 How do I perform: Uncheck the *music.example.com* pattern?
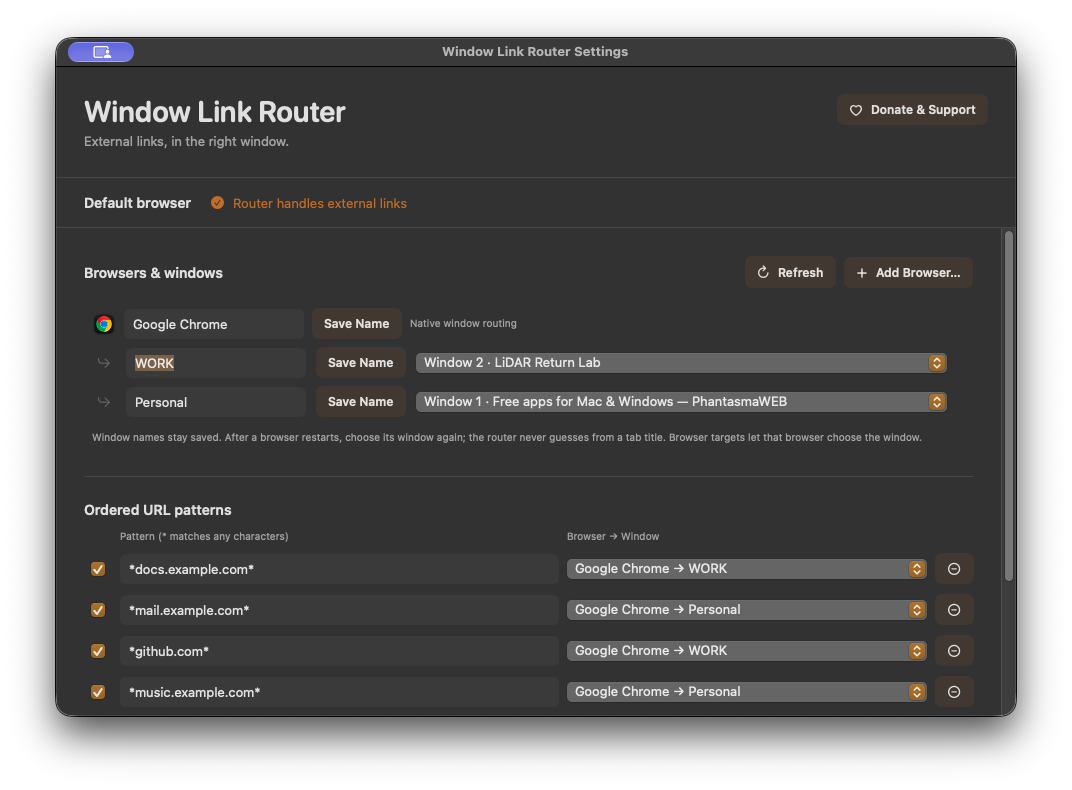(98, 692)
